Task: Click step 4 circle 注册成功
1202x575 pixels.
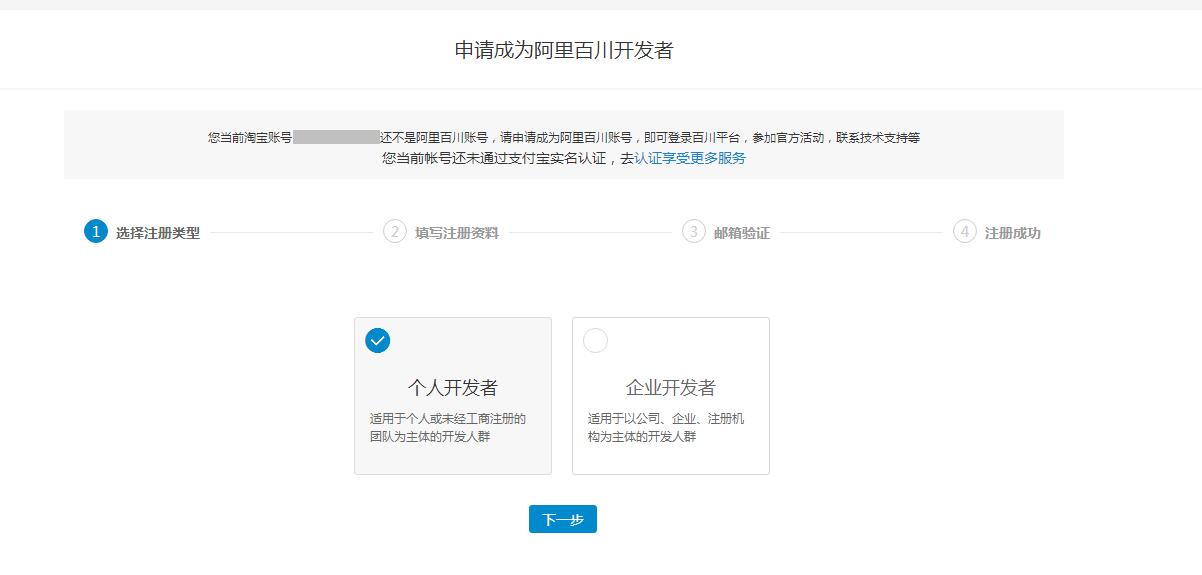Action: [965, 232]
